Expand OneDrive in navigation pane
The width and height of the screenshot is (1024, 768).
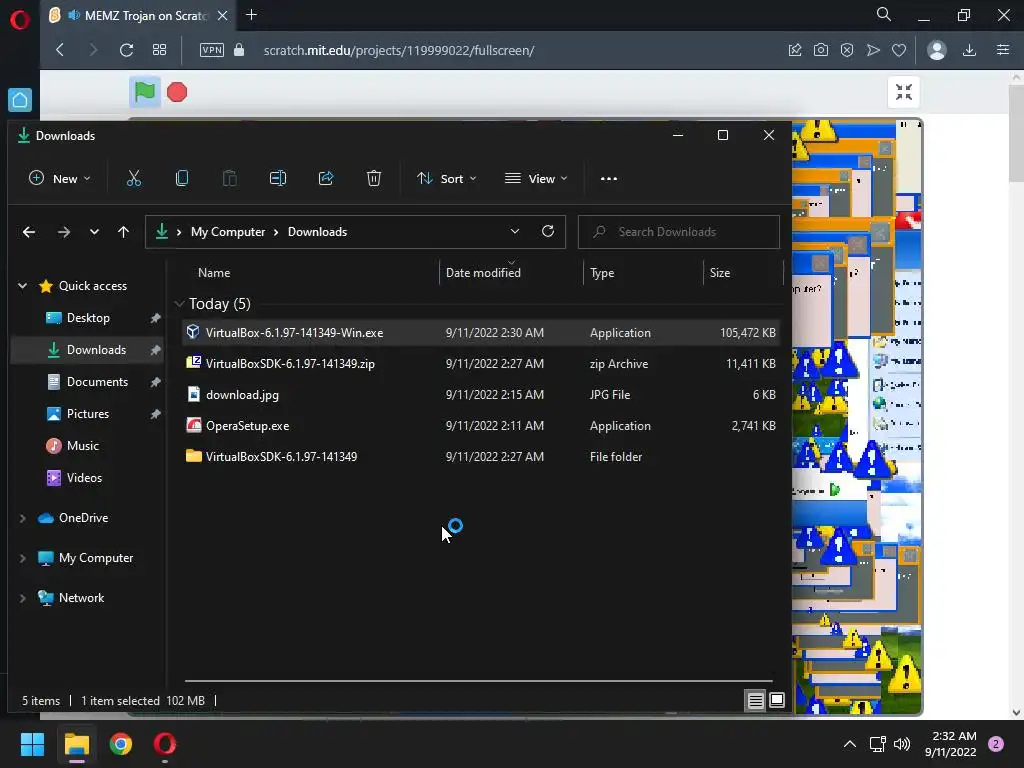[x=23, y=518]
